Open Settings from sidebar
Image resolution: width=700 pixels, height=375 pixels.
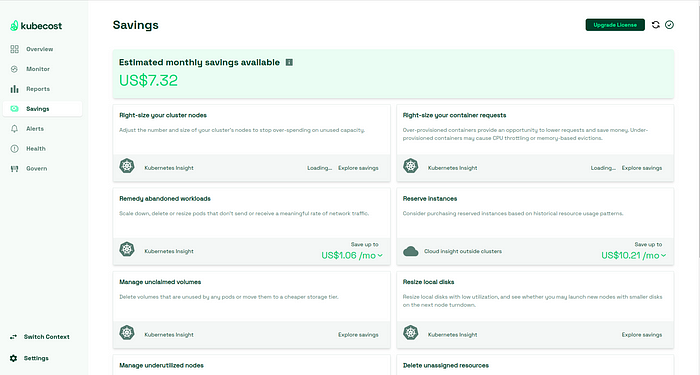point(36,358)
